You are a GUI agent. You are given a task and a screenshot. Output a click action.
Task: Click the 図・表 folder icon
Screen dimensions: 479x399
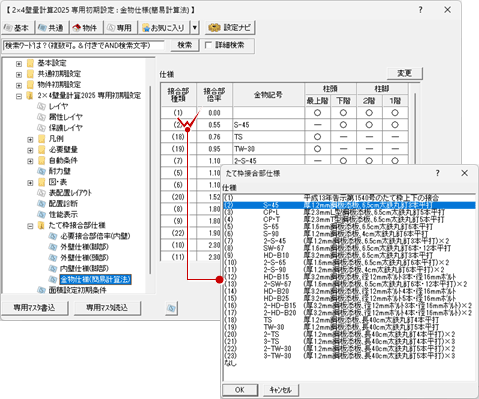coord(42,182)
